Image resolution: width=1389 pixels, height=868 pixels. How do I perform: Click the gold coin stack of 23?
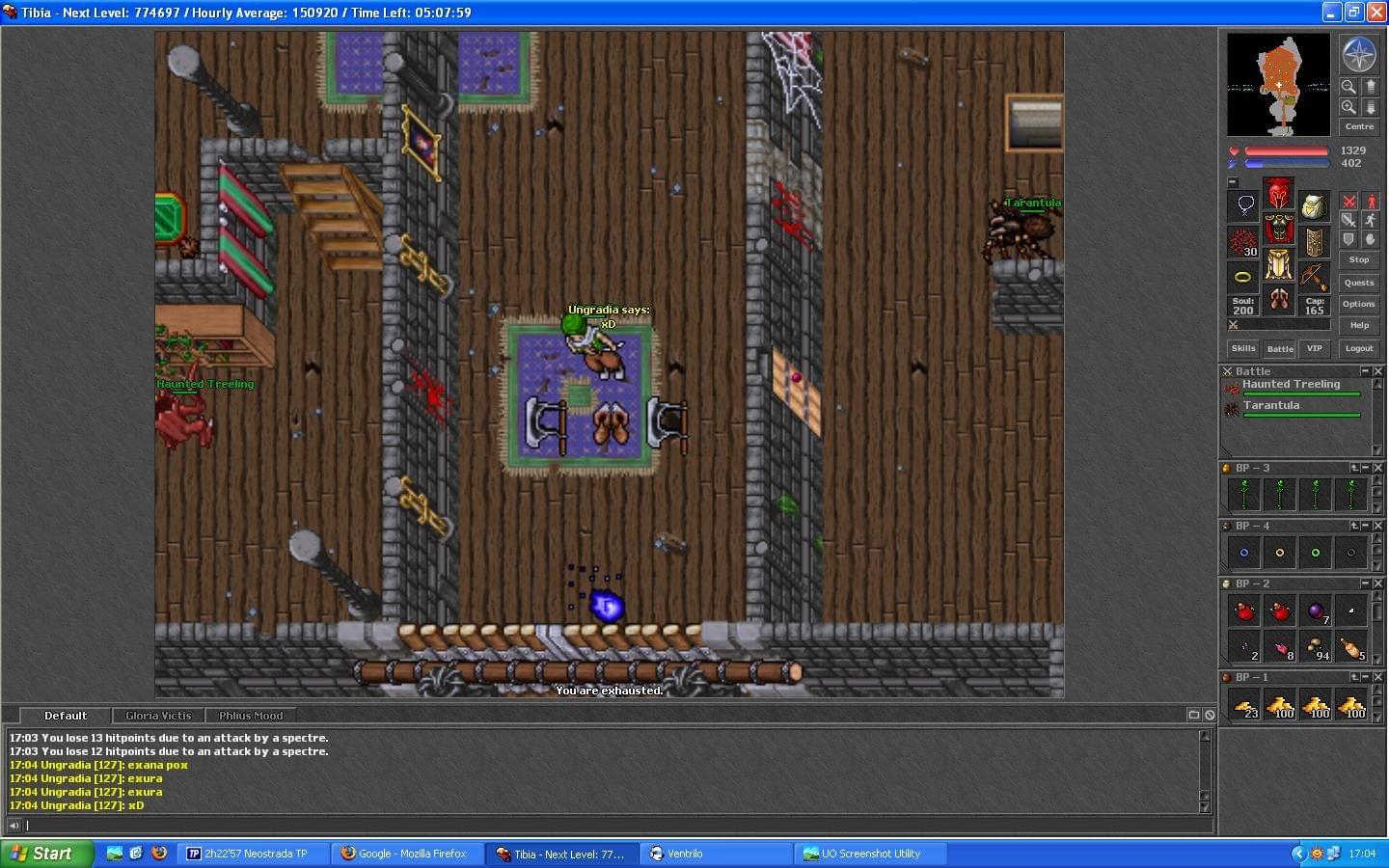coord(1244,705)
